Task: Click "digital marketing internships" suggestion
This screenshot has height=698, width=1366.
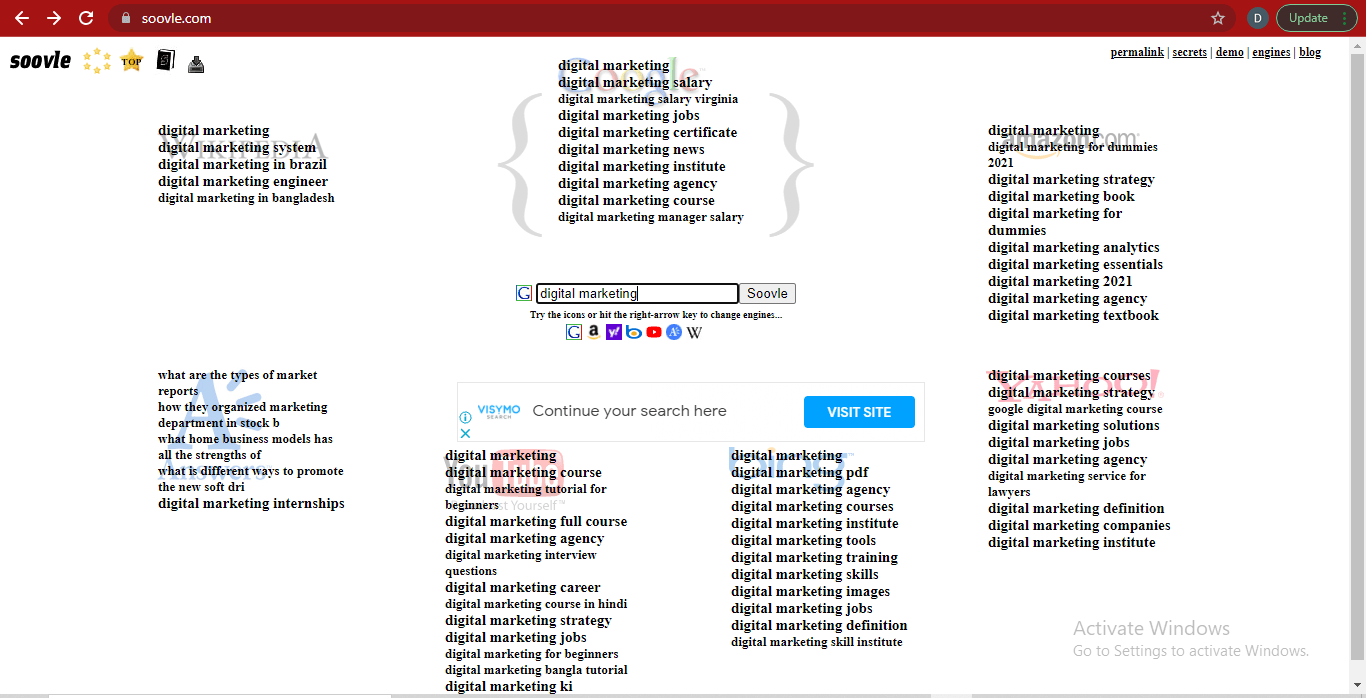Action: tap(251, 503)
